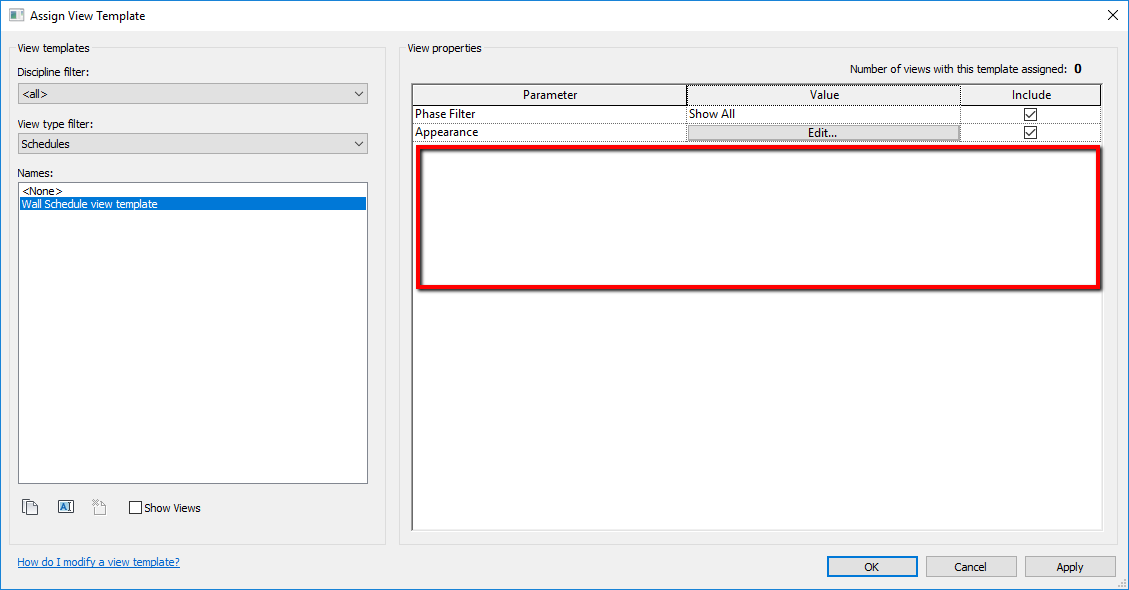Image resolution: width=1129 pixels, height=590 pixels.
Task: Uncheck Include for Phase Filter
Action: point(1030,113)
